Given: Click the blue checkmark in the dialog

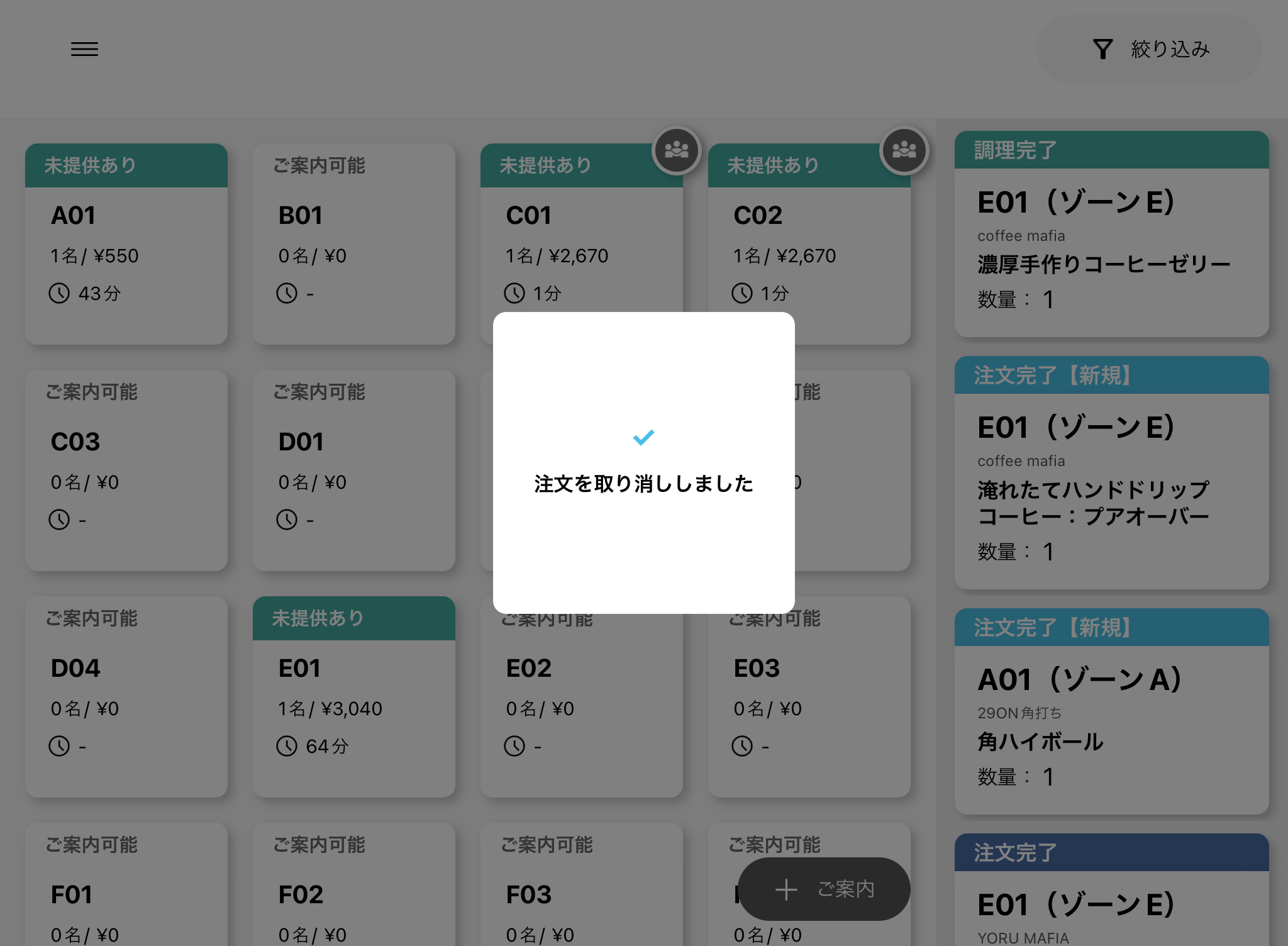Looking at the screenshot, I should pos(643,437).
